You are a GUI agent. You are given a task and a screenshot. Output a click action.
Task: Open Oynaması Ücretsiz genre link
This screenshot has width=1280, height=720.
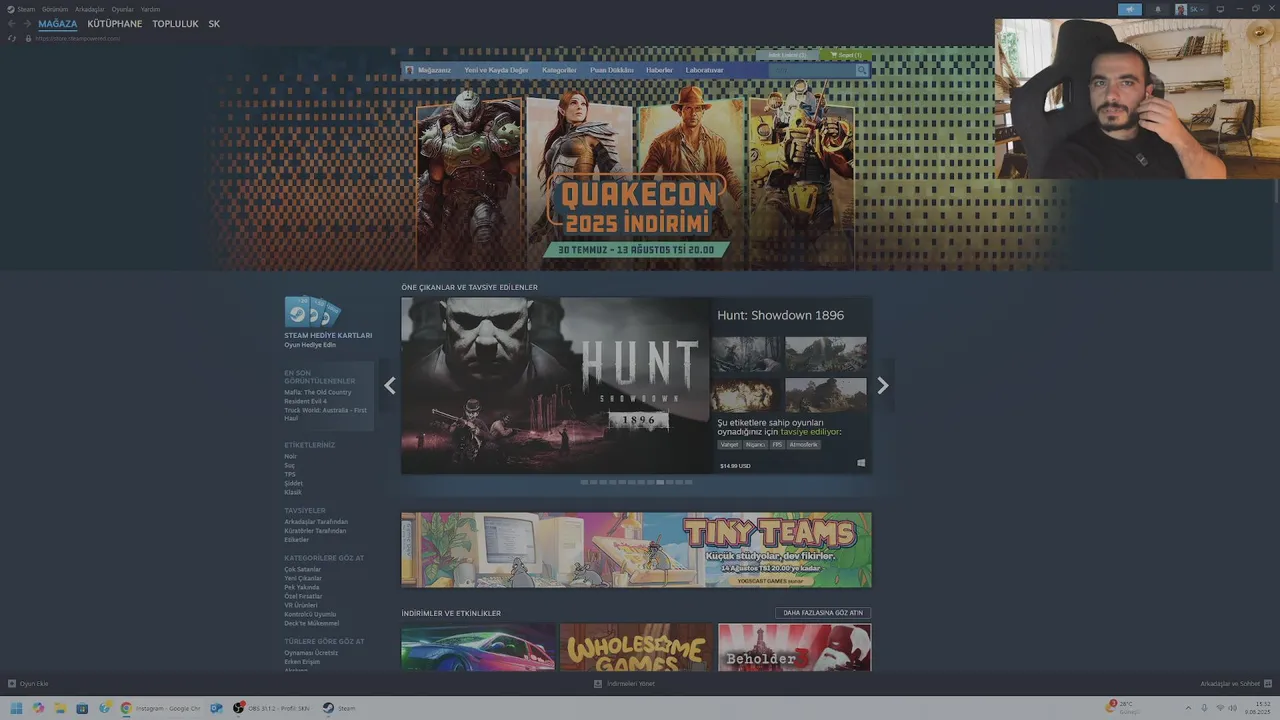click(x=311, y=653)
